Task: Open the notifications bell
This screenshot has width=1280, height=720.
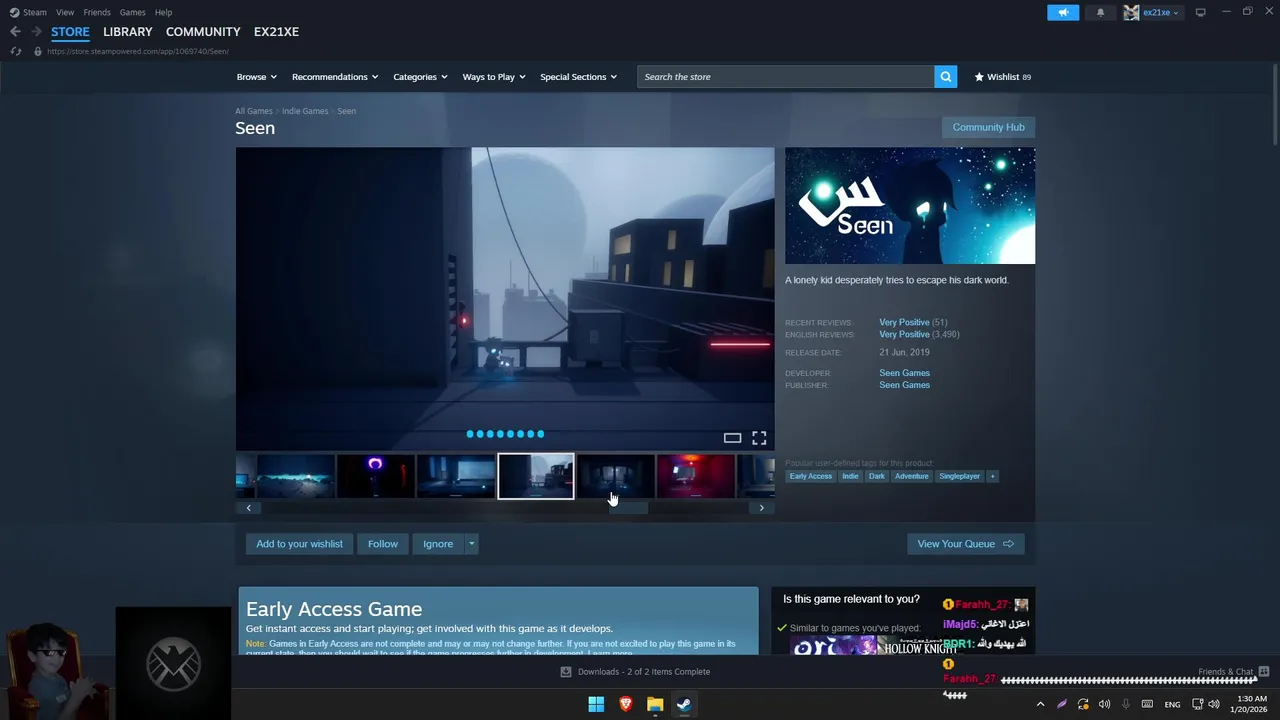Action: pos(1100,12)
